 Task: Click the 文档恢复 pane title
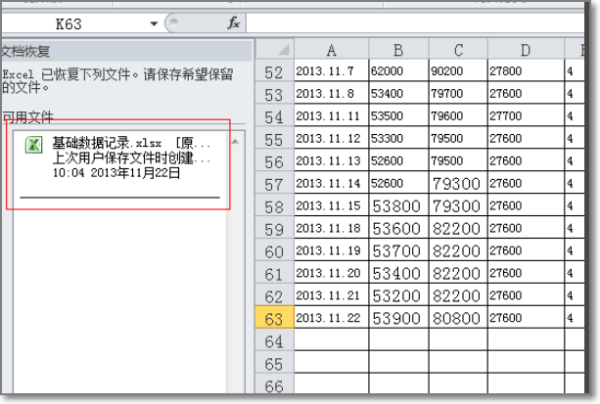pos(25,51)
